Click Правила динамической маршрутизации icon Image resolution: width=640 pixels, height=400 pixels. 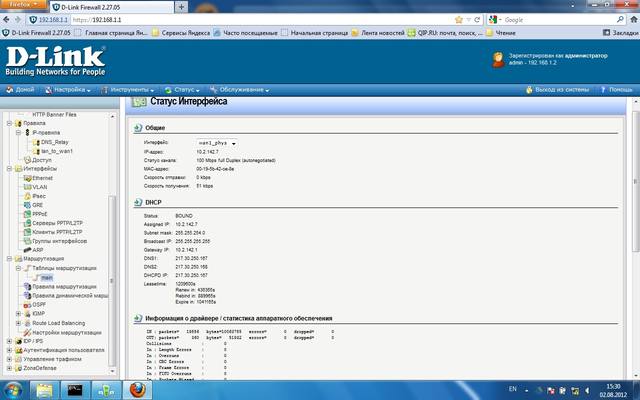(27, 296)
